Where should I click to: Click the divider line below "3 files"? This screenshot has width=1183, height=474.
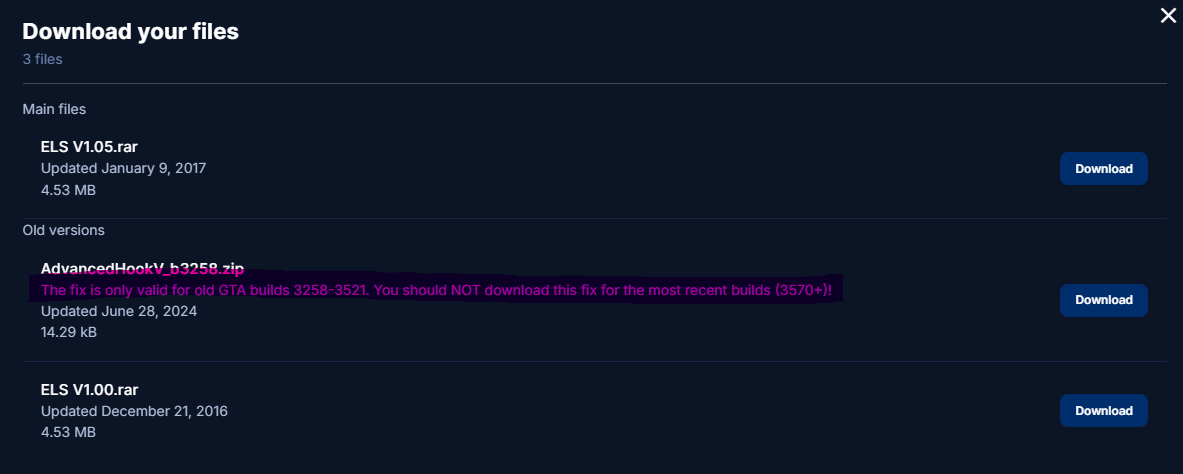594,83
